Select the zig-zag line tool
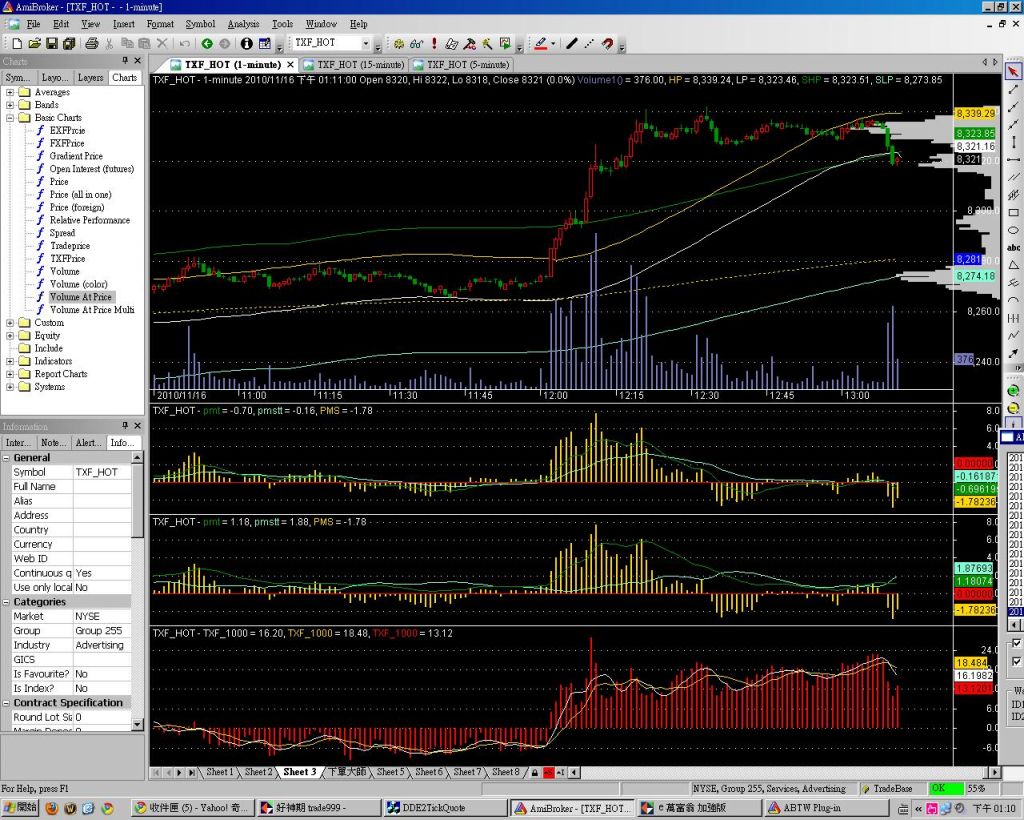1024x820 pixels. tap(1013, 335)
